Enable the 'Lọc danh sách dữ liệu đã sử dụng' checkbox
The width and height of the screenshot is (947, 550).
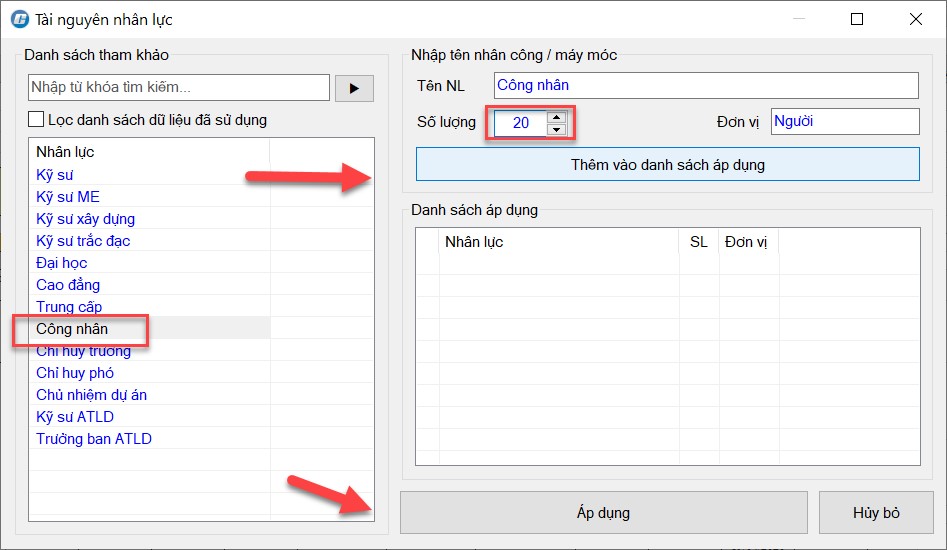[x=37, y=120]
